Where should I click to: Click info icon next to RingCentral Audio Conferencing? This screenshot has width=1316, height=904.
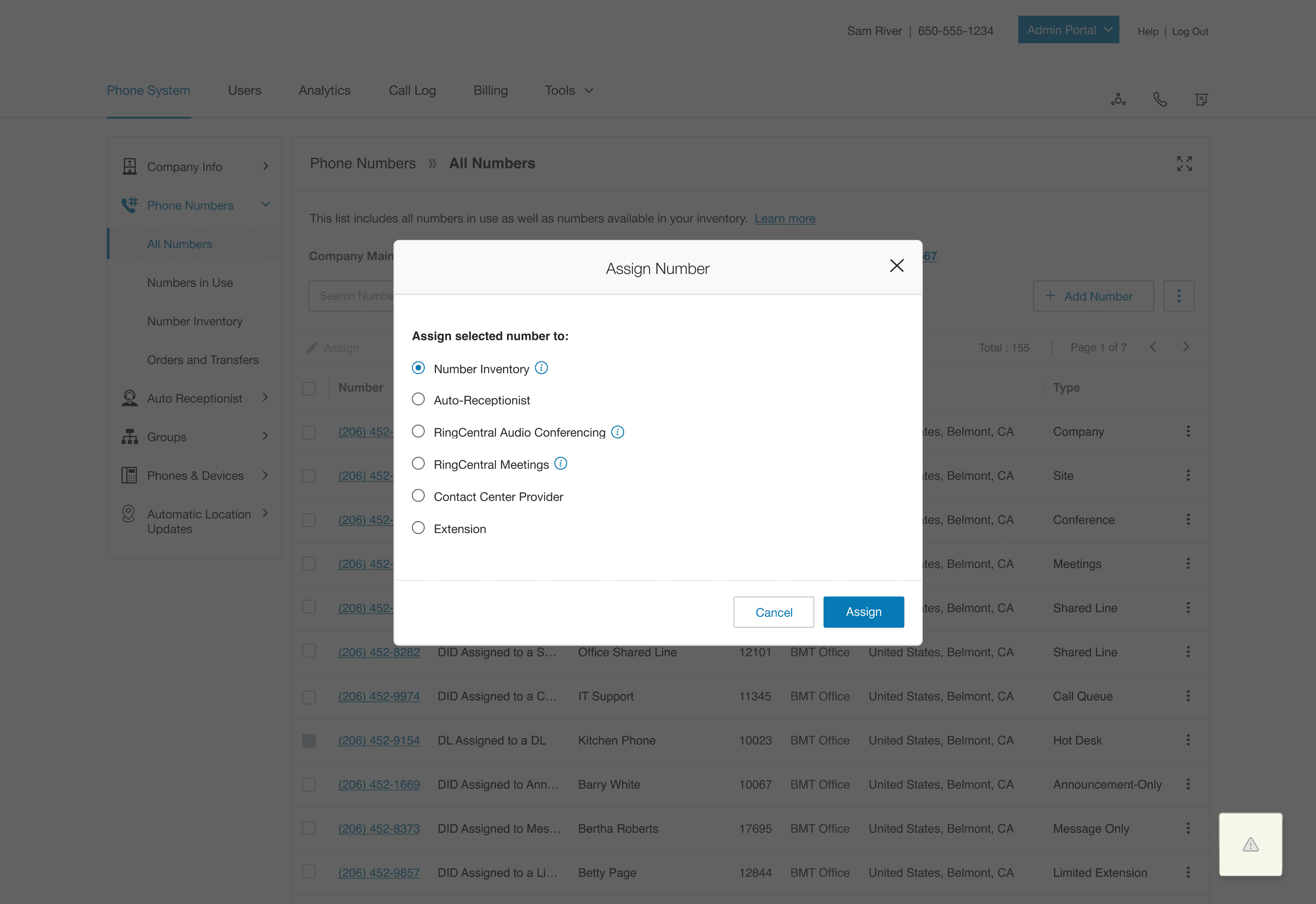(x=618, y=432)
